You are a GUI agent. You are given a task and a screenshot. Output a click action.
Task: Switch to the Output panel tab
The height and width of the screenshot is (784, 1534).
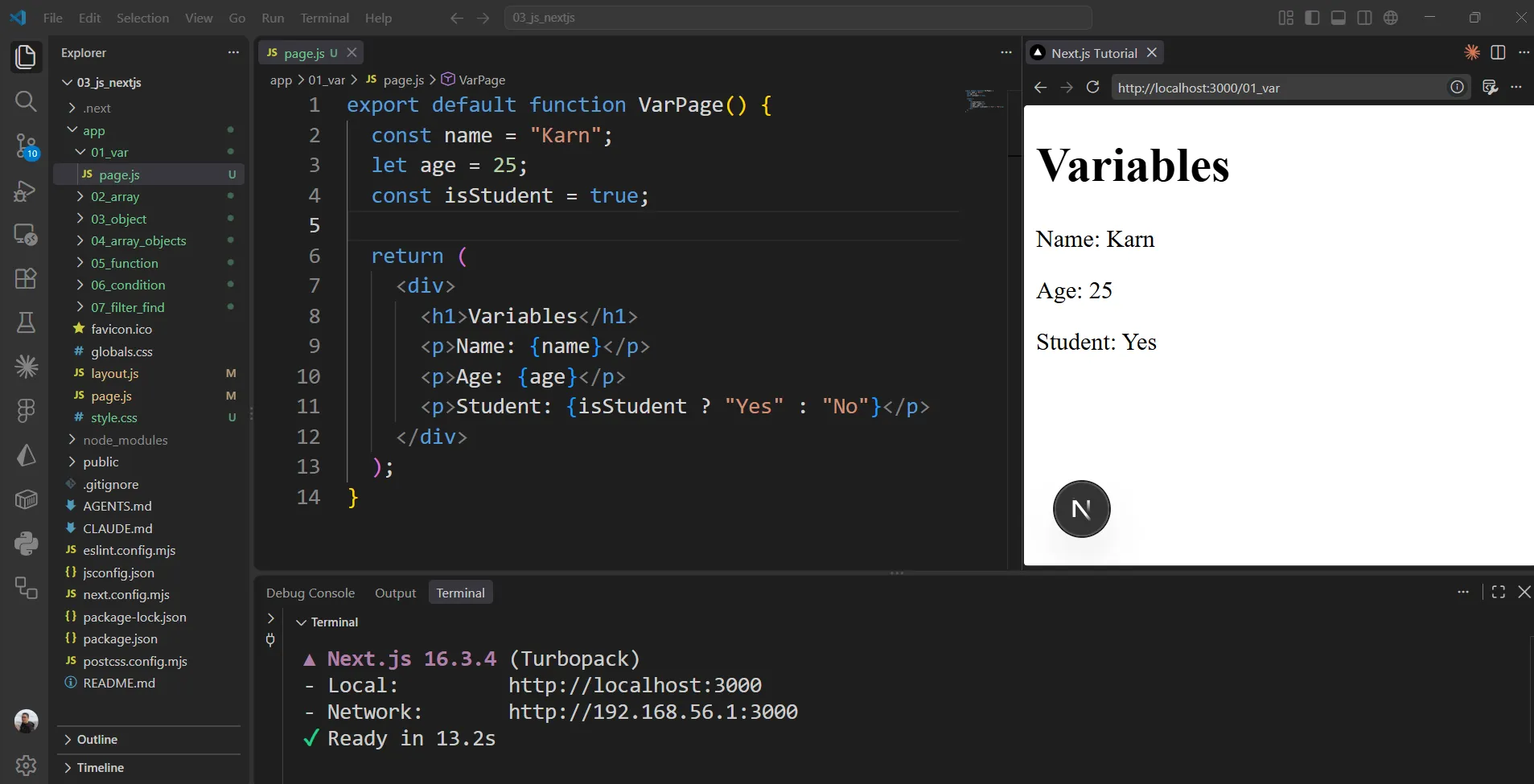(x=396, y=593)
